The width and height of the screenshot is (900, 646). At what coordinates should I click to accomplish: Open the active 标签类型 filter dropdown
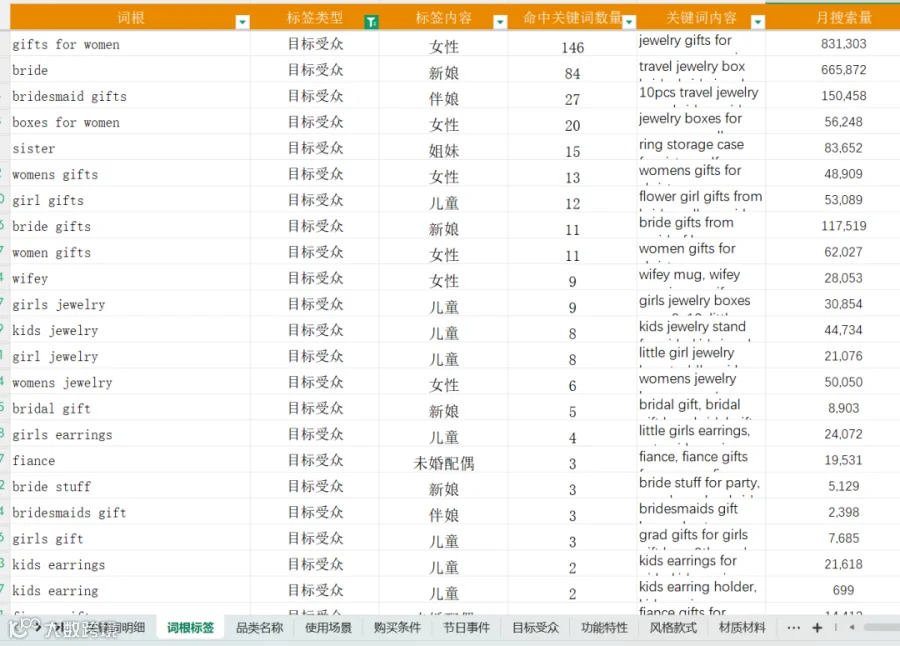coord(371,22)
